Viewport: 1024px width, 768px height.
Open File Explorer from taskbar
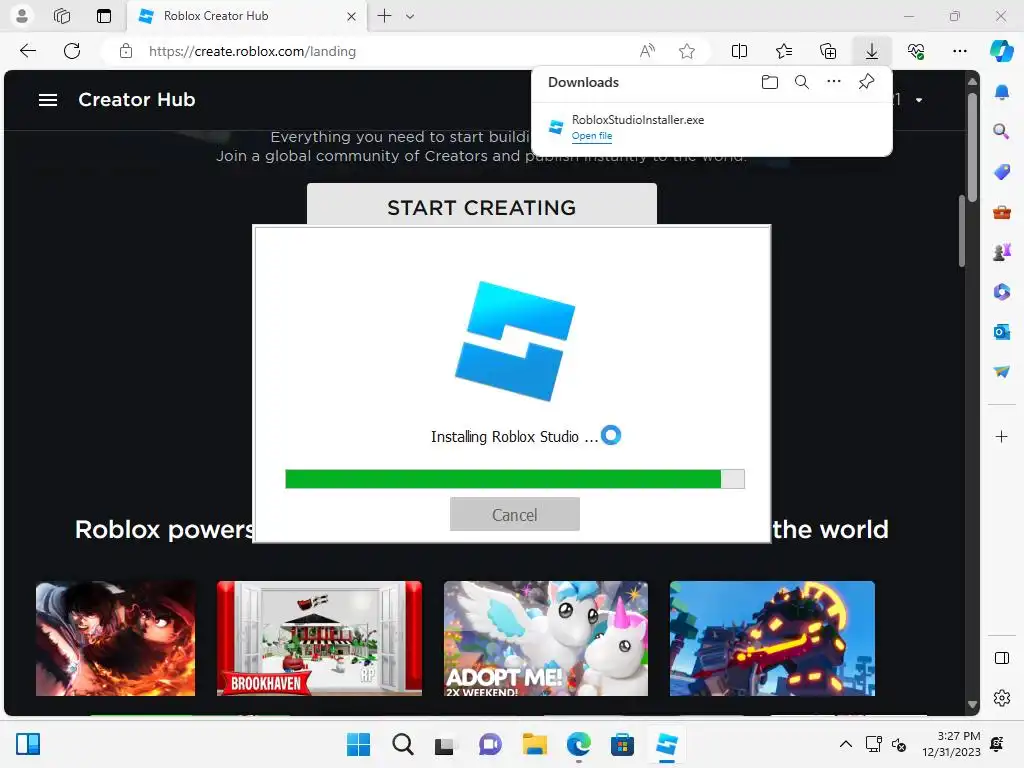tap(535, 744)
